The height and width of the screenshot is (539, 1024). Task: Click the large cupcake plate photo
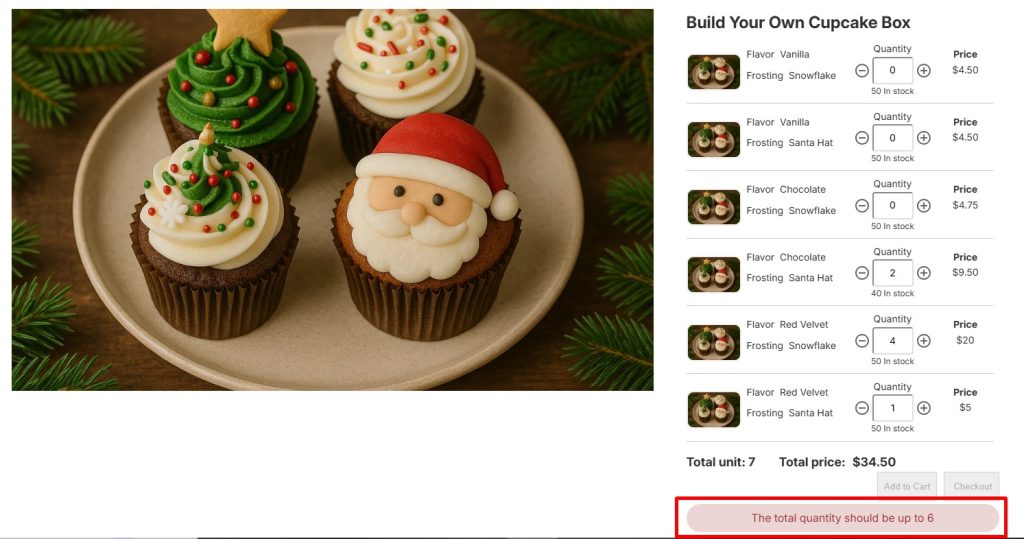(x=332, y=200)
